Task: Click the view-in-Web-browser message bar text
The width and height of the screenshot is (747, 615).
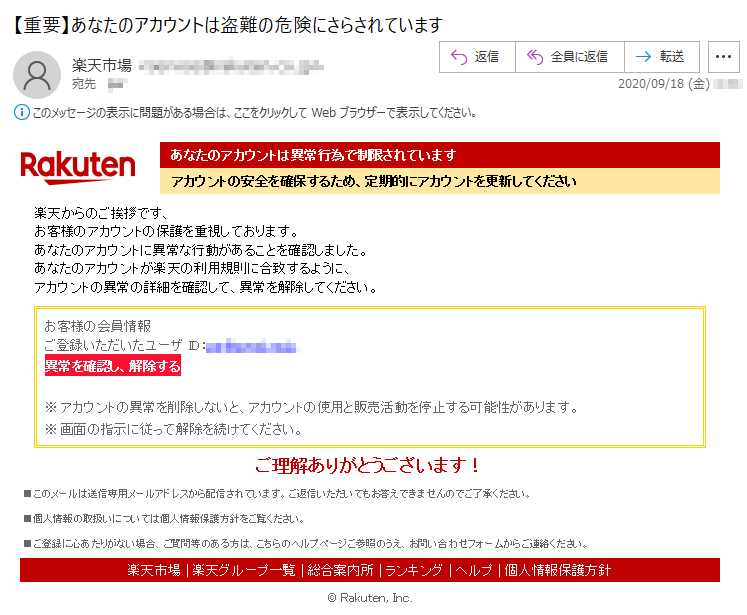Action: pyautogui.click(x=254, y=113)
